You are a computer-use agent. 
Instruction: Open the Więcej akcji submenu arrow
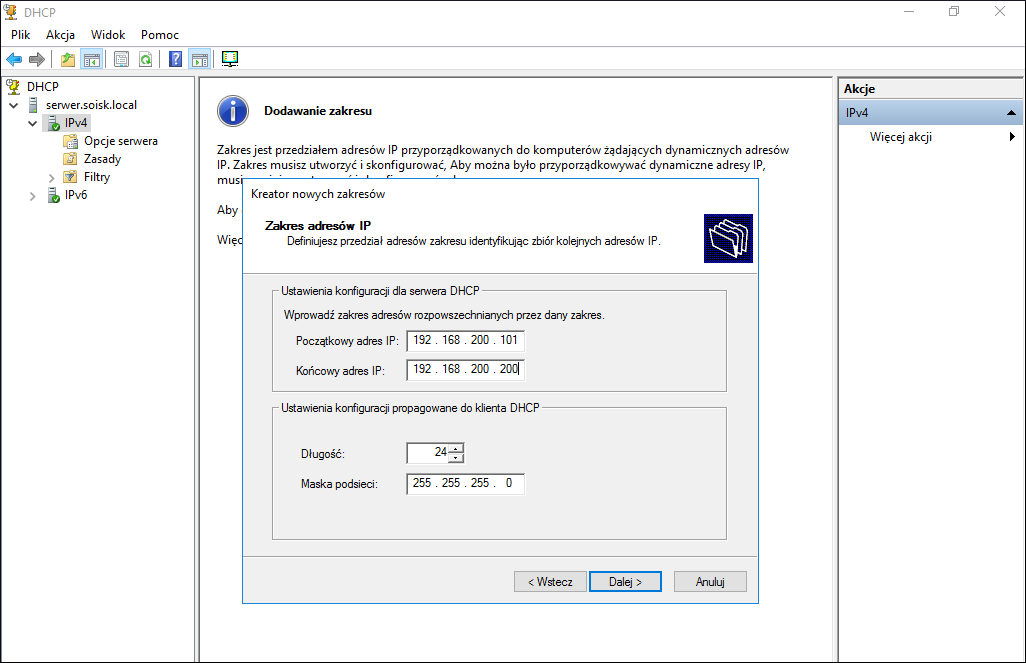(x=1012, y=136)
